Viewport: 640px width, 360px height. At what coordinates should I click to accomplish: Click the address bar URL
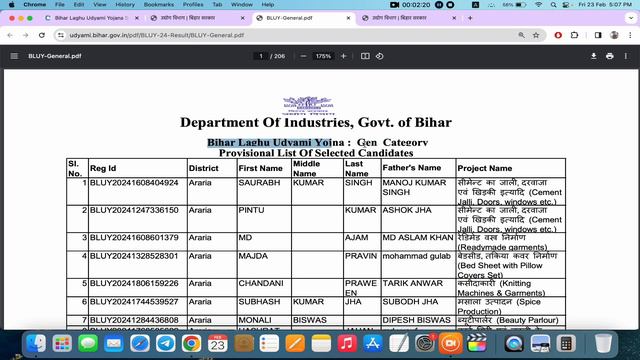157,36
